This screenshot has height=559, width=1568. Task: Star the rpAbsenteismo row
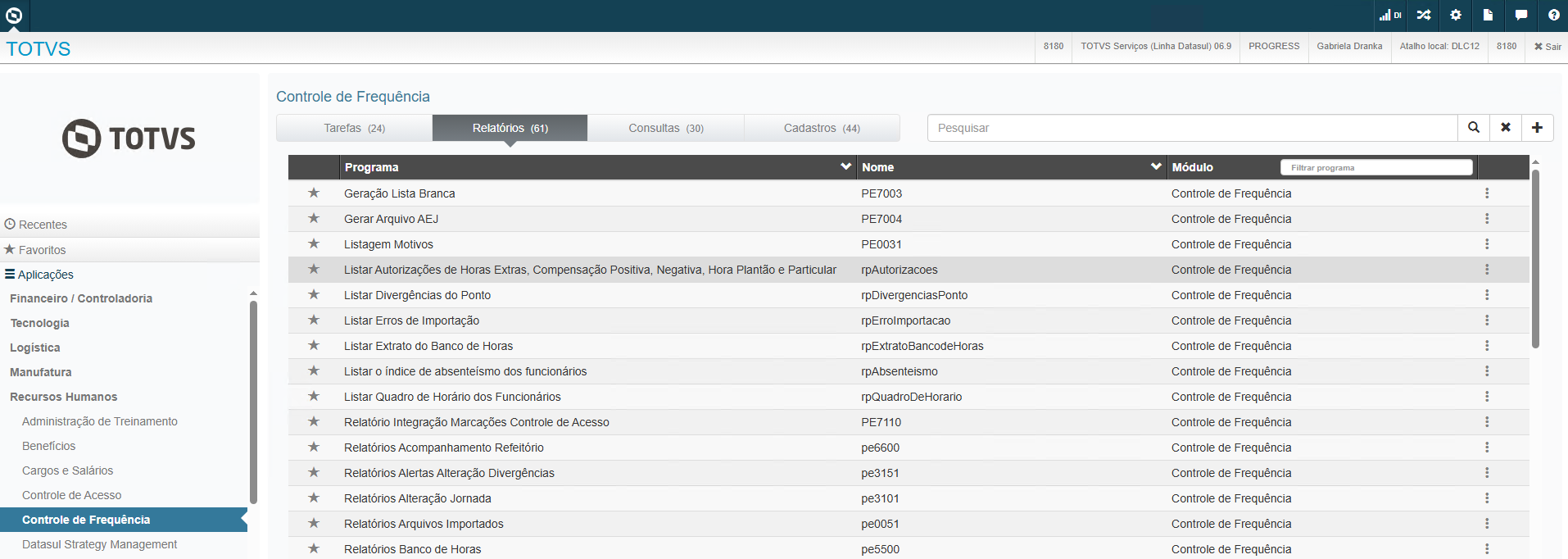(314, 370)
